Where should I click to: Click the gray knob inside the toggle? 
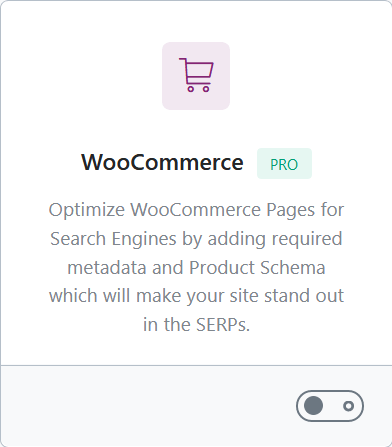click(313, 406)
